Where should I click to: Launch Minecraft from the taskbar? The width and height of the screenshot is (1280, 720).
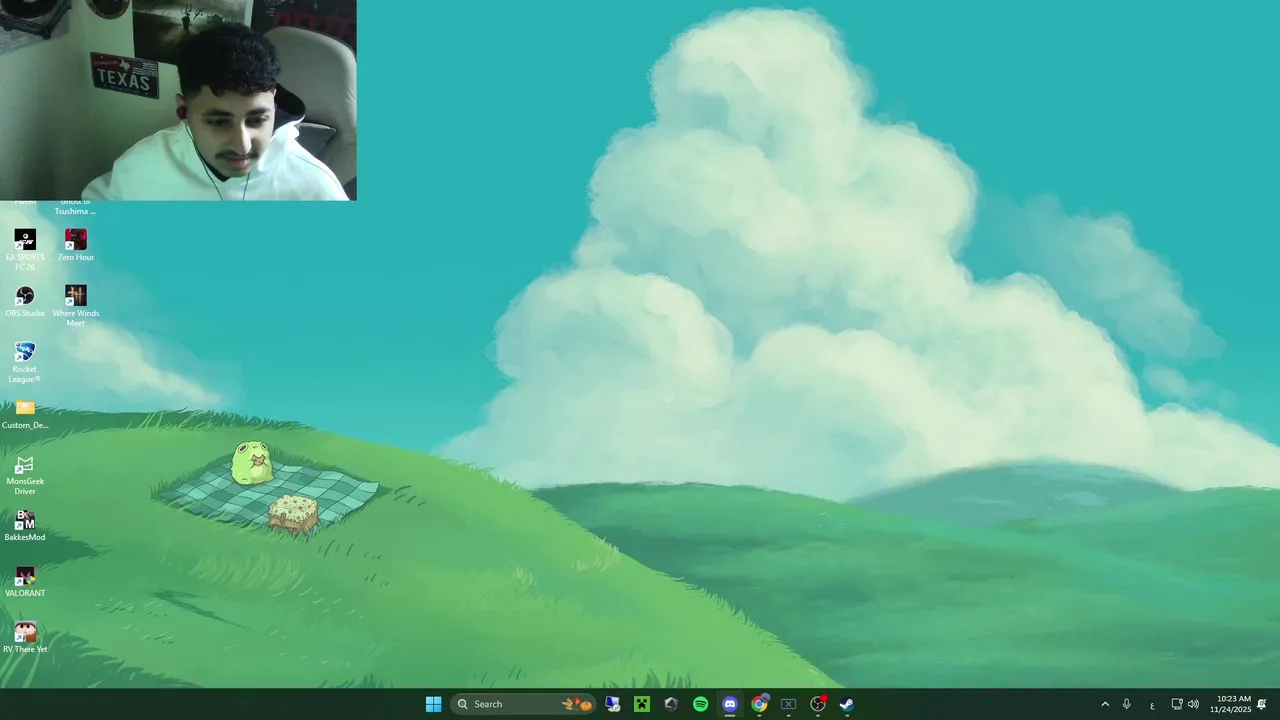pos(642,704)
